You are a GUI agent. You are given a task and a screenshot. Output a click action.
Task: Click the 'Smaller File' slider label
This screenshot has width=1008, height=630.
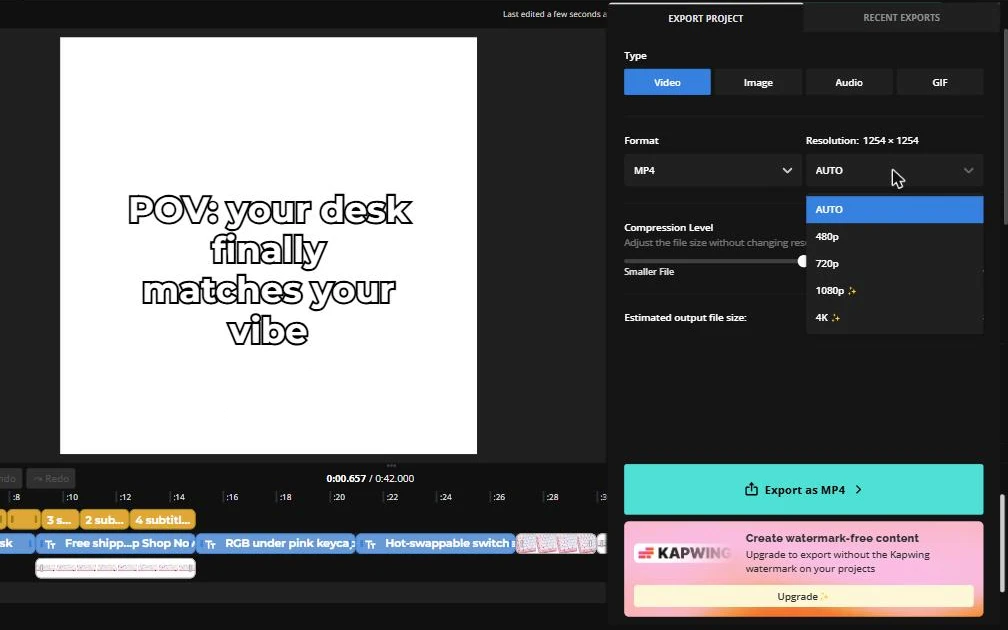click(x=649, y=271)
